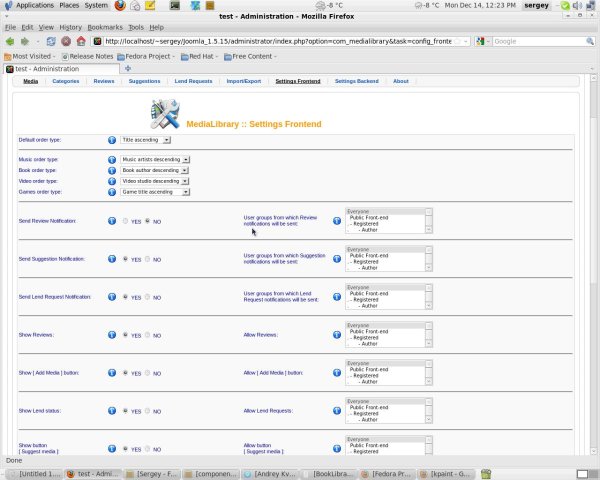Click the info icon next to Music order type

pos(112,160)
